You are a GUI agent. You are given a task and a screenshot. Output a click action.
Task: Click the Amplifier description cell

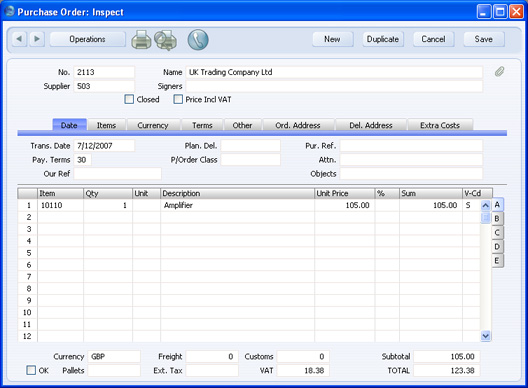point(237,205)
